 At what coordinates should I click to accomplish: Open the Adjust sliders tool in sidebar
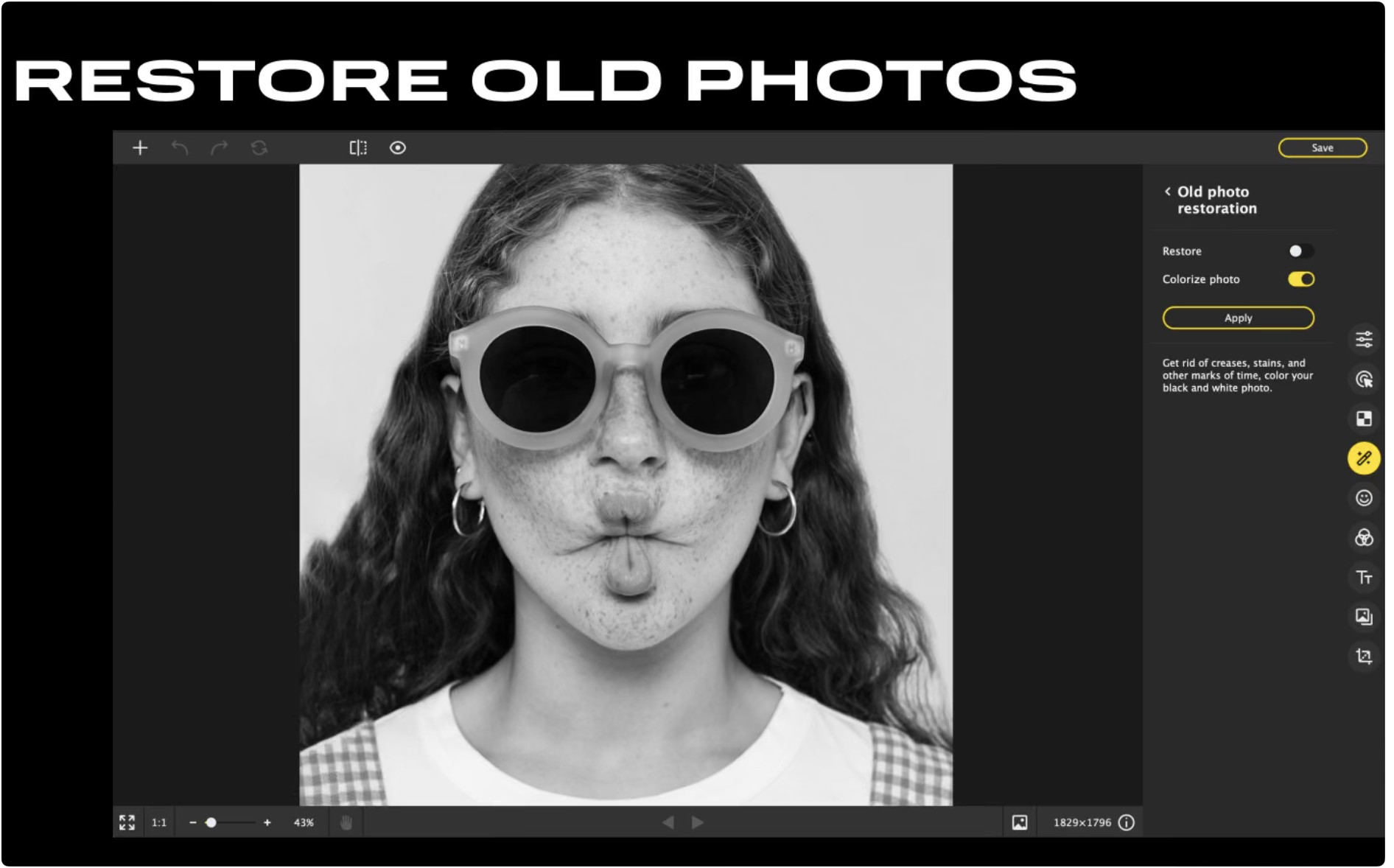coord(1364,339)
